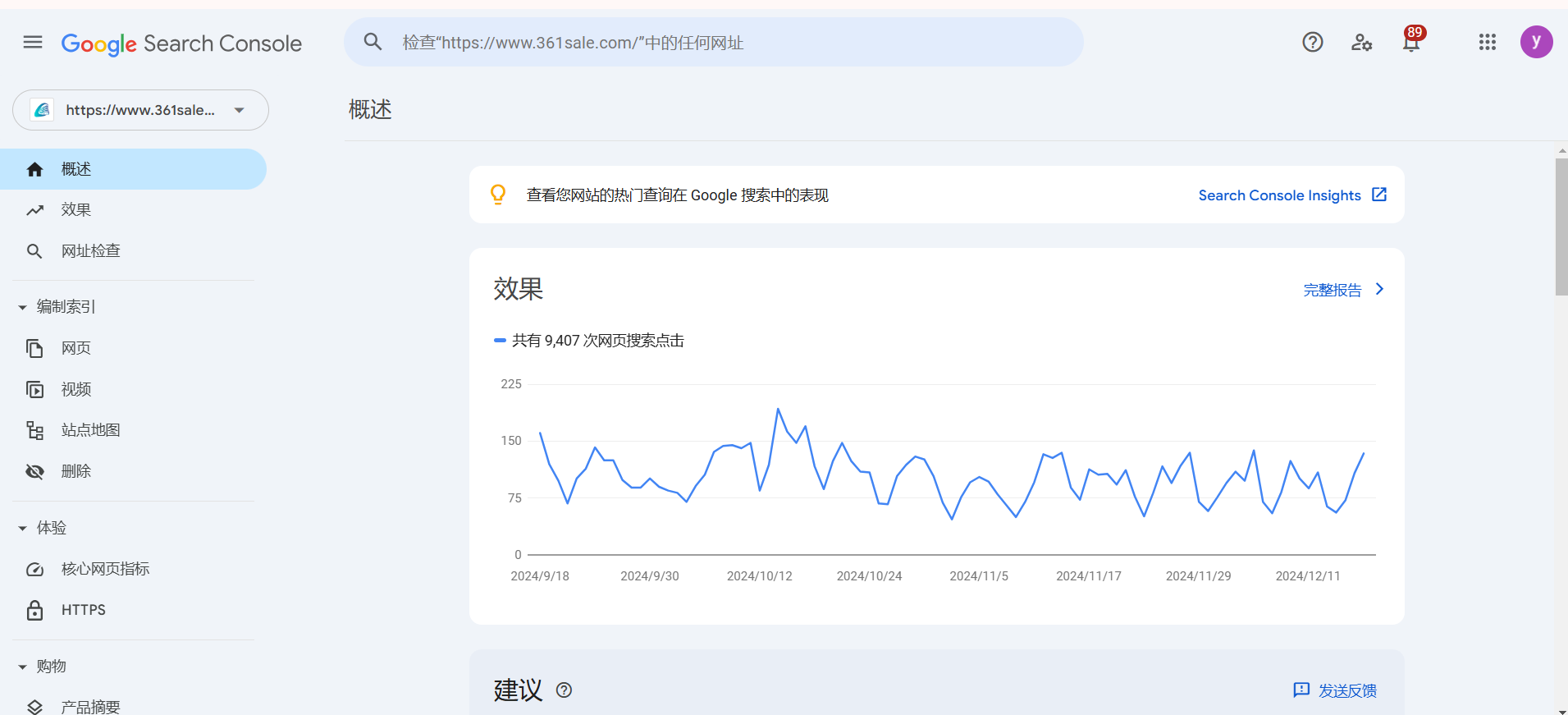Click the 概述 page title
The height and width of the screenshot is (715, 1568).
(370, 109)
